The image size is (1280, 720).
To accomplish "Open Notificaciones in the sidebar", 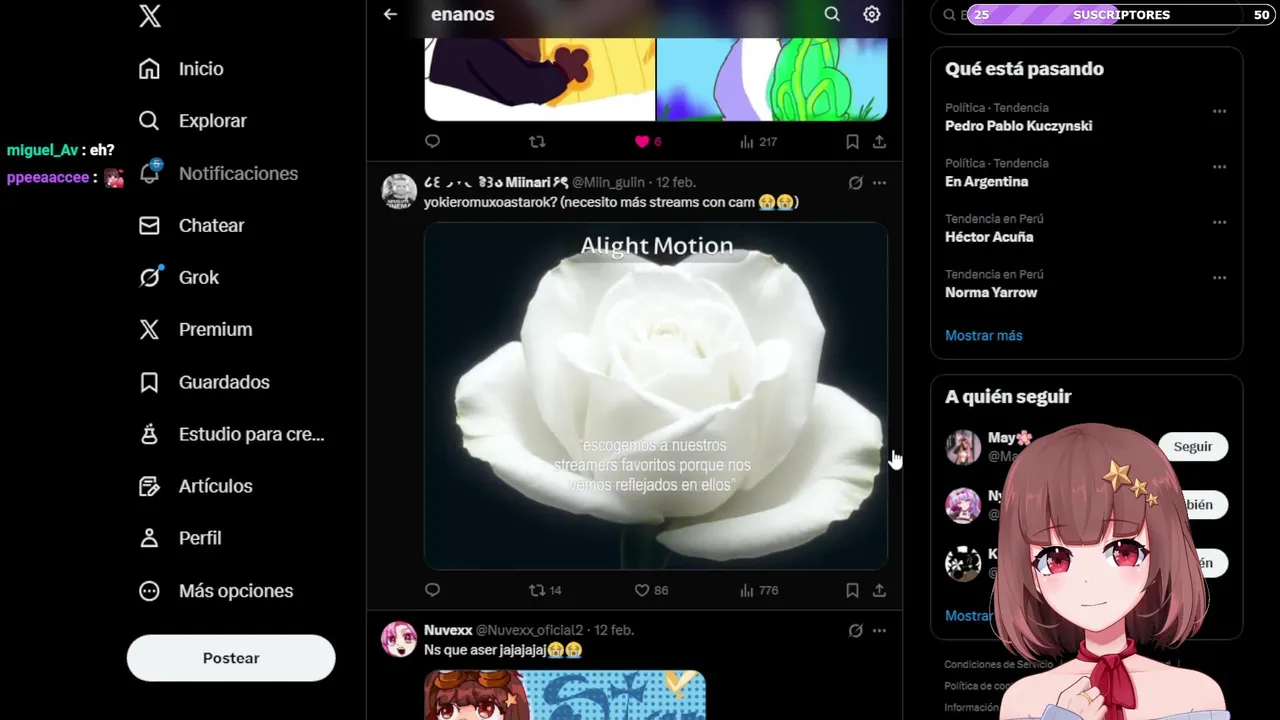I will pyautogui.click(x=218, y=173).
